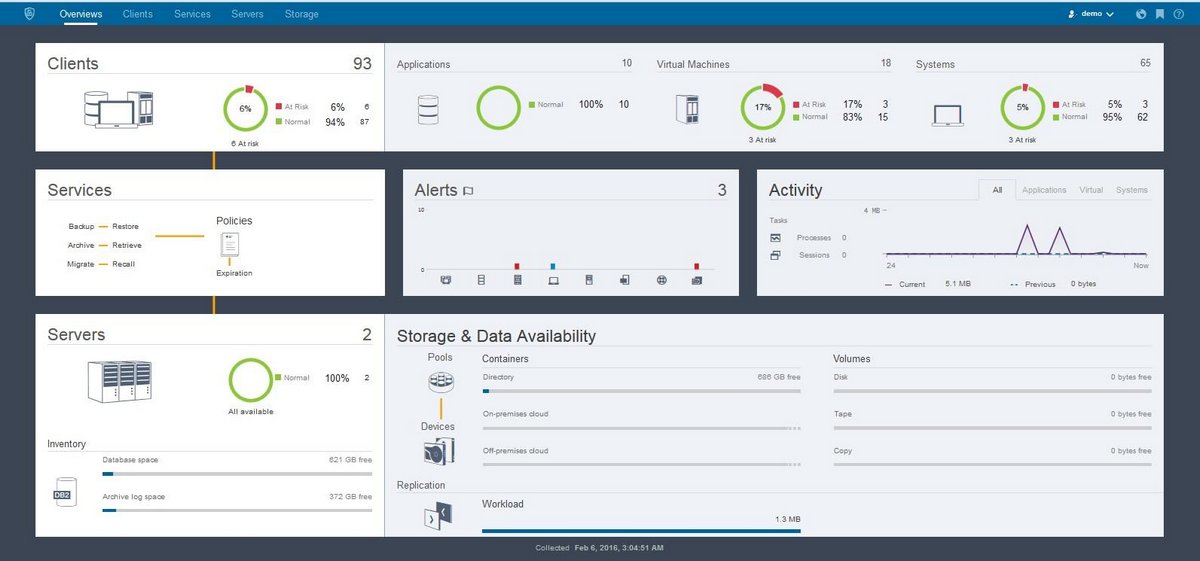Click the Devices icon in Storage section
The width and height of the screenshot is (1200, 561).
click(440, 451)
